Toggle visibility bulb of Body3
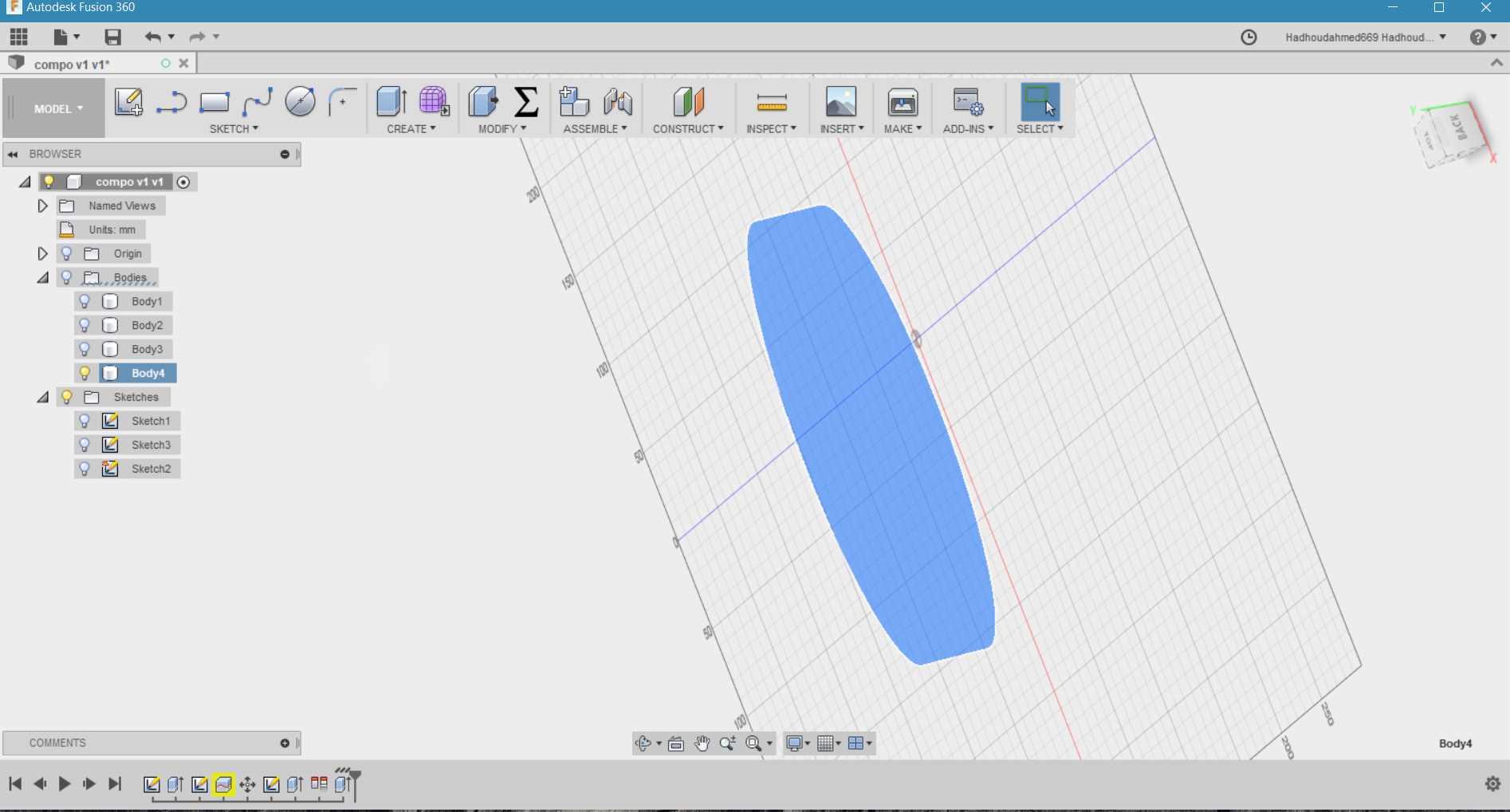The width and height of the screenshot is (1510, 812). [x=85, y=349]
